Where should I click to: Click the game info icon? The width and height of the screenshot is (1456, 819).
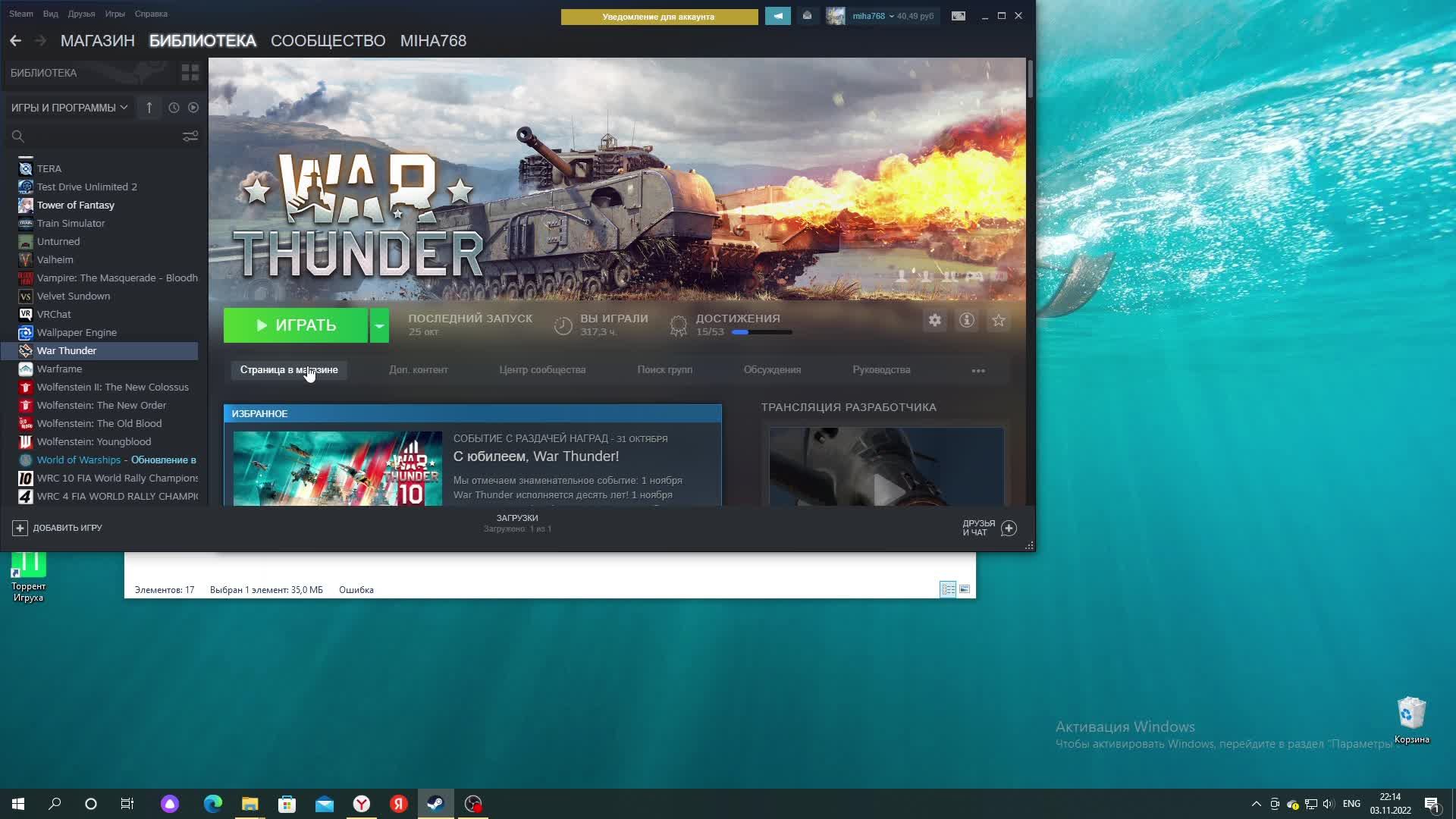coord(967,321)
